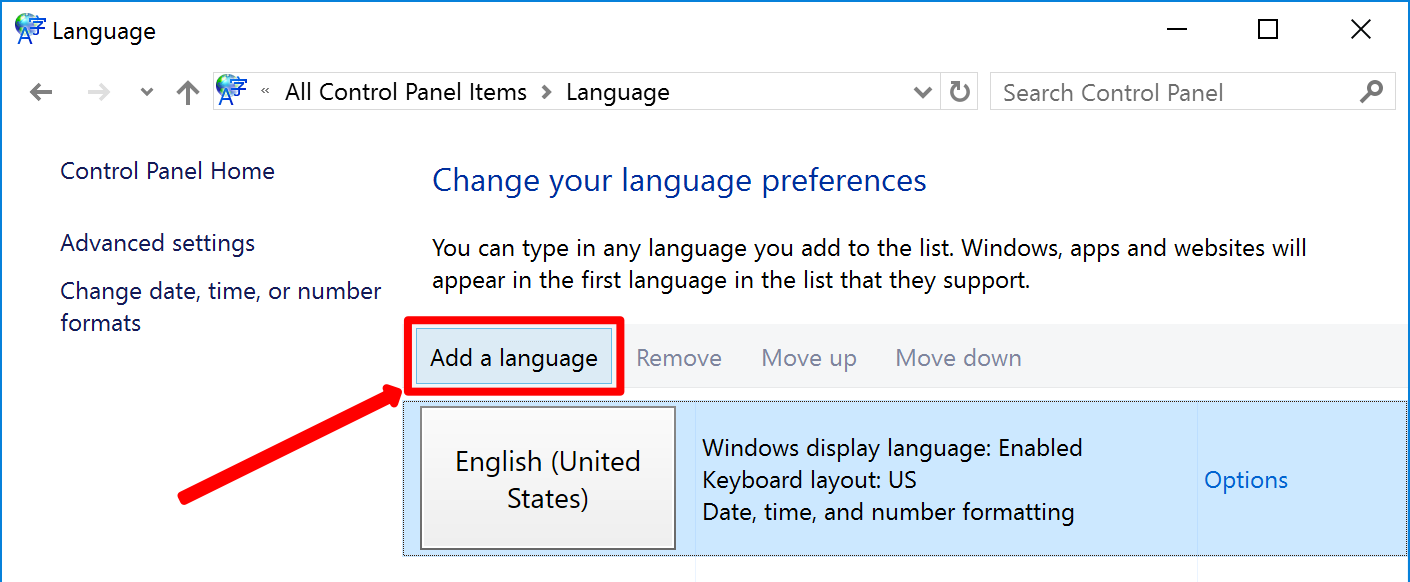Click the Language icon in address bar
Viewport: 1410px width, 582px height.
point(232,91)
